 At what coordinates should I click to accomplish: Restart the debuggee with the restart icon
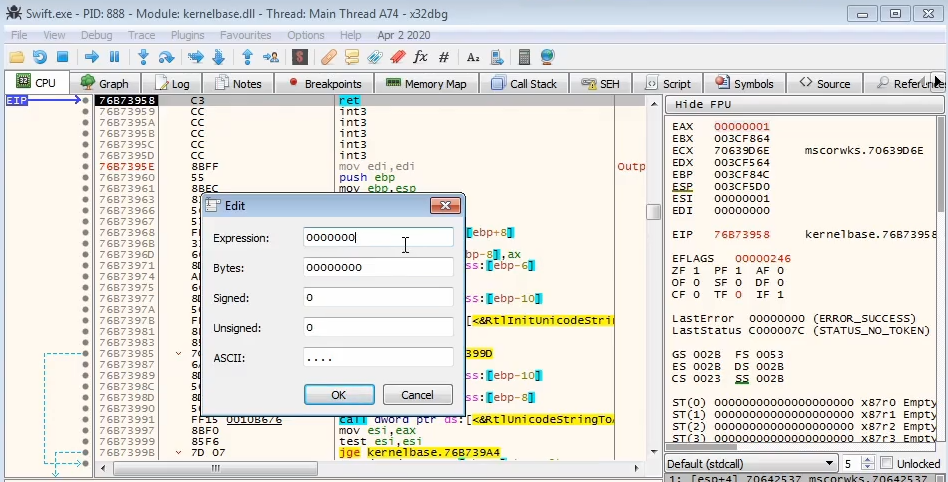40,57
